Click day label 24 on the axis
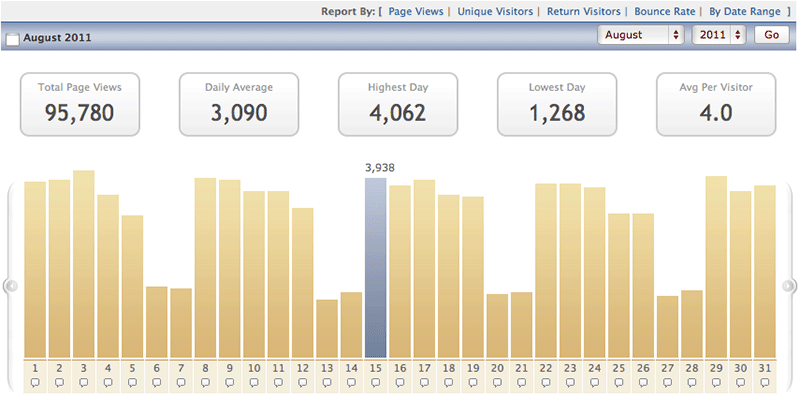 pos(594,368)
